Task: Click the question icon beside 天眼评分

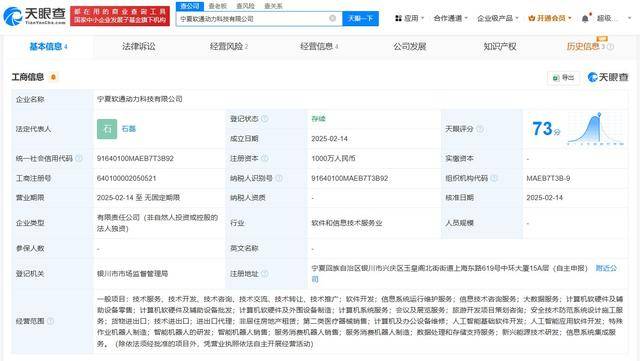Action: click(480, 129)
